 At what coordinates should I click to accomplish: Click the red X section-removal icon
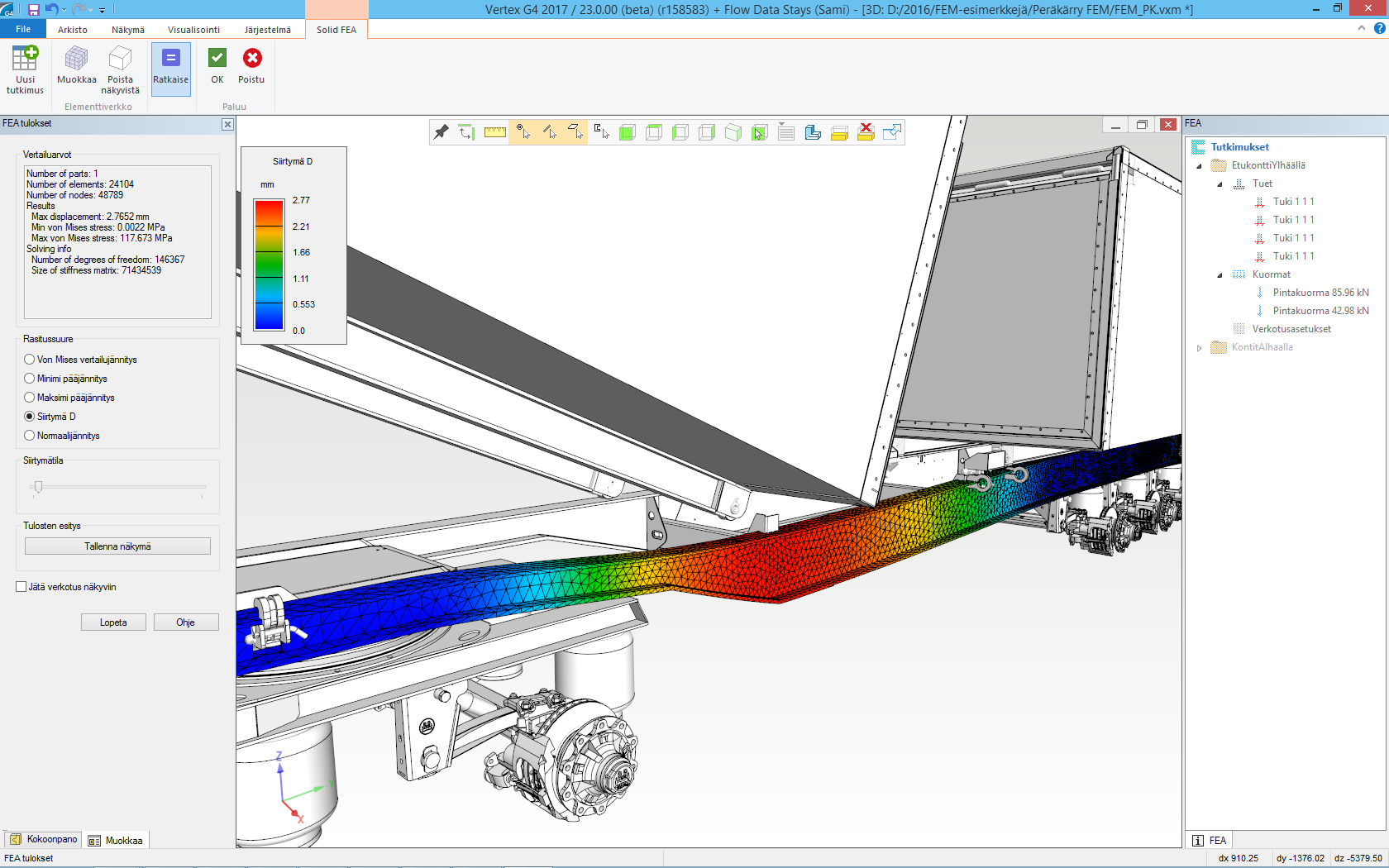[866, 132]
